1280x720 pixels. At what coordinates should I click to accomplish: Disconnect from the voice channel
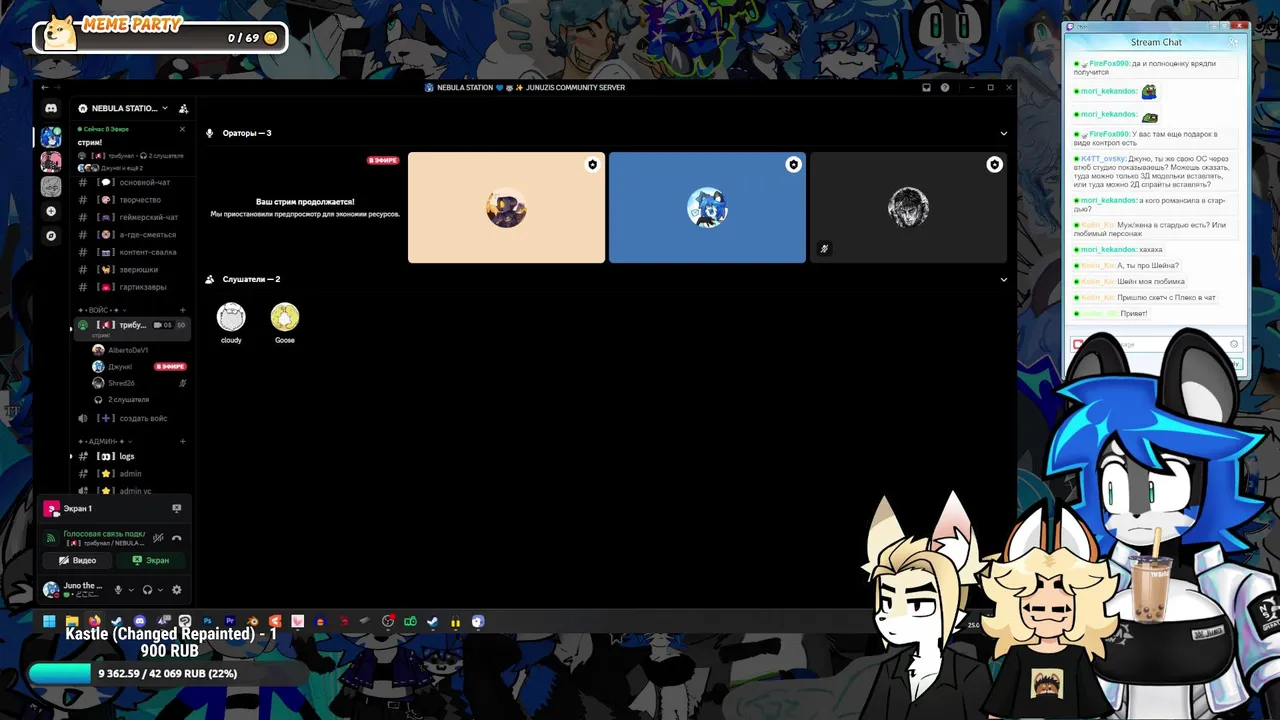pos(177,538)
